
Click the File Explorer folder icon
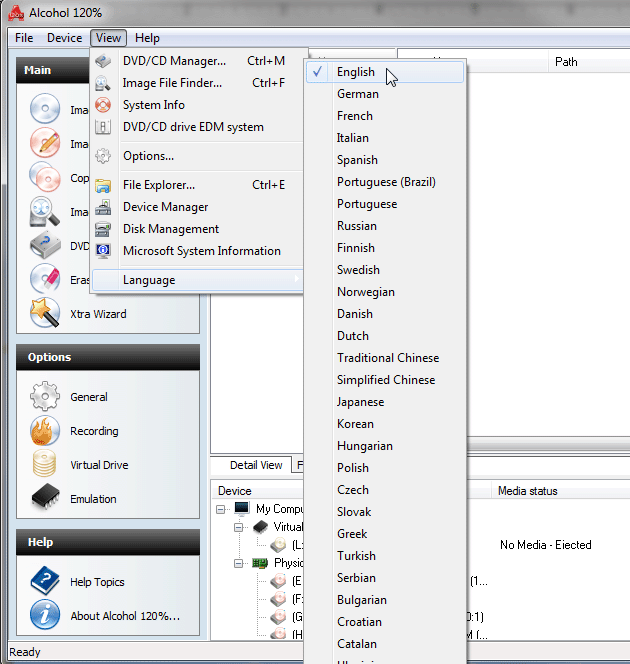coord(103,185)
